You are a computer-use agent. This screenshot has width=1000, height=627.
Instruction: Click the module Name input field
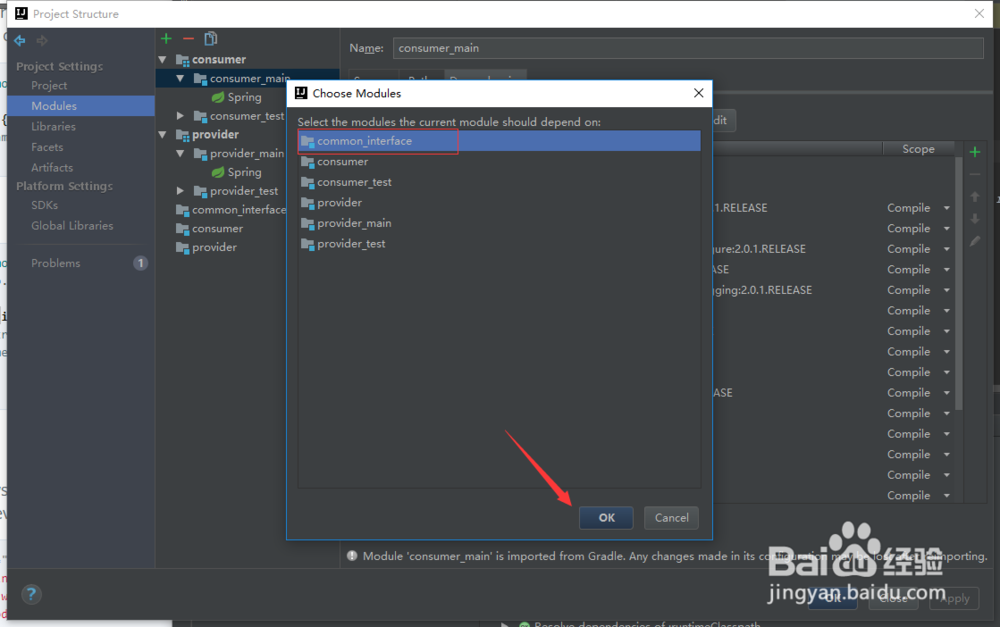coord(688,48)
